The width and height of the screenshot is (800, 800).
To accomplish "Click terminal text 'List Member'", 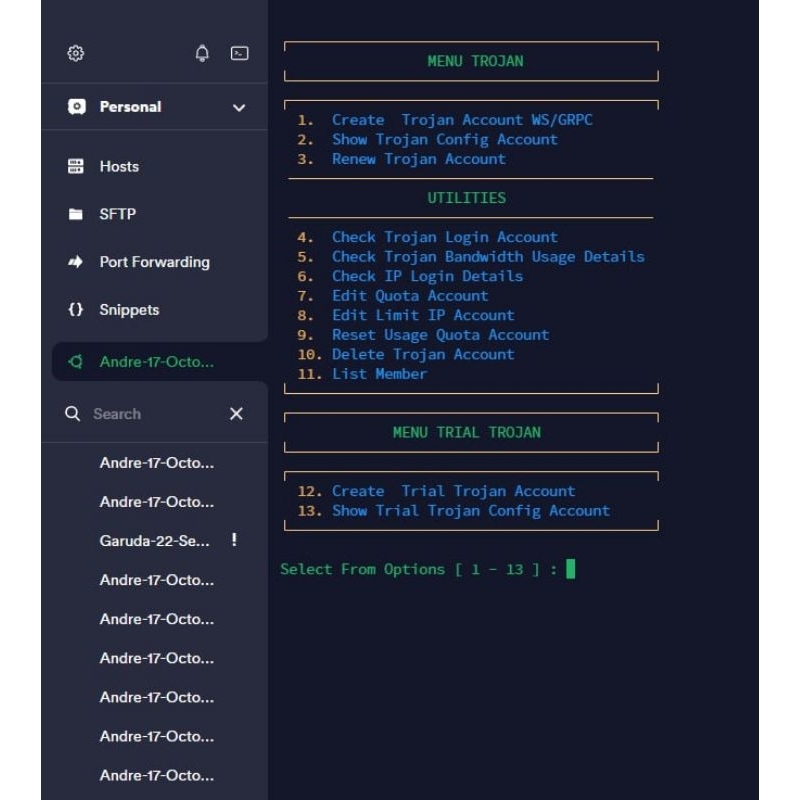I will 379,374.
